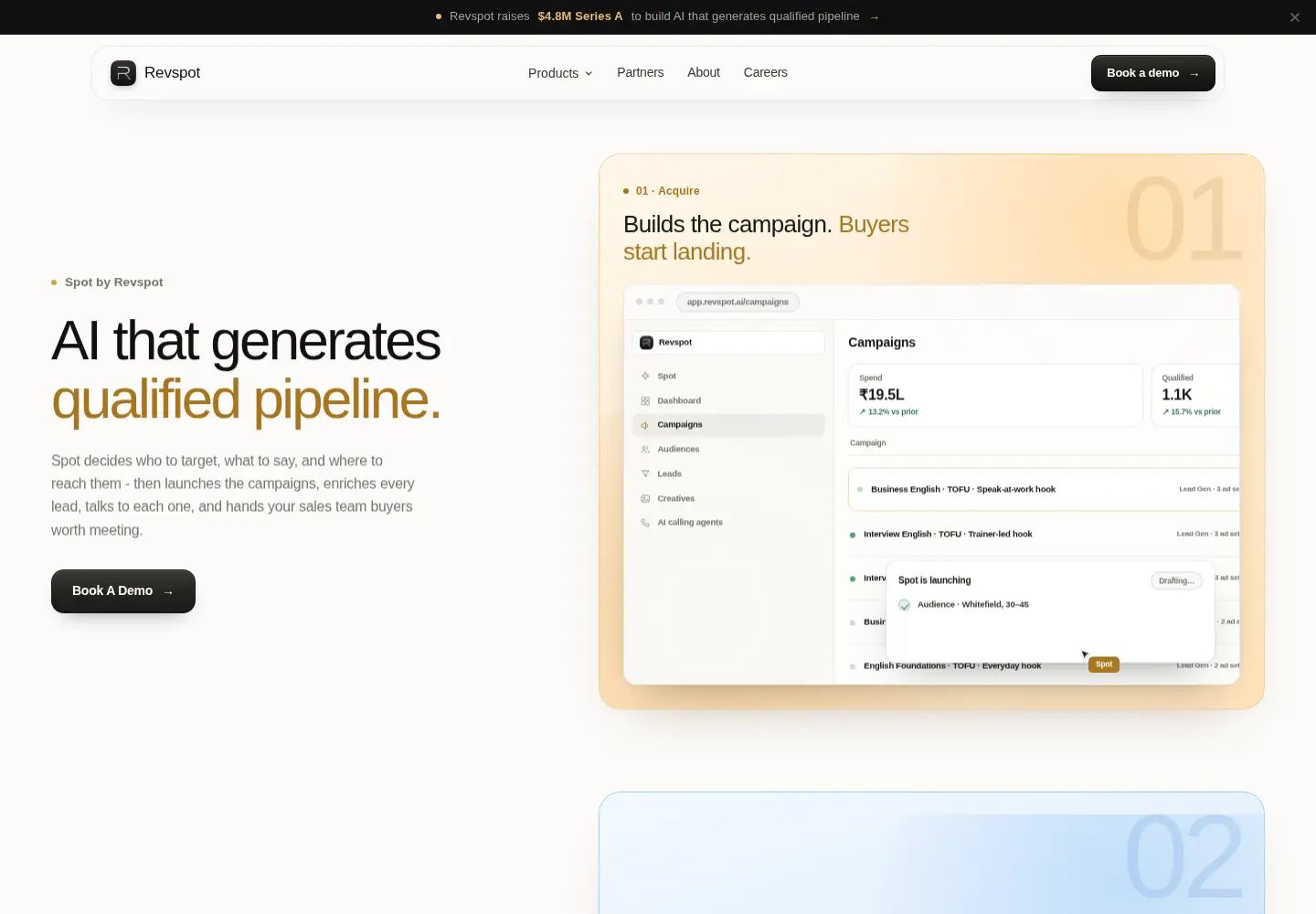Viewport: 1316px width, 914px height.
Task: Click the status dot beside Business English · Speak-at-work hook
Action: coord(860,490)
